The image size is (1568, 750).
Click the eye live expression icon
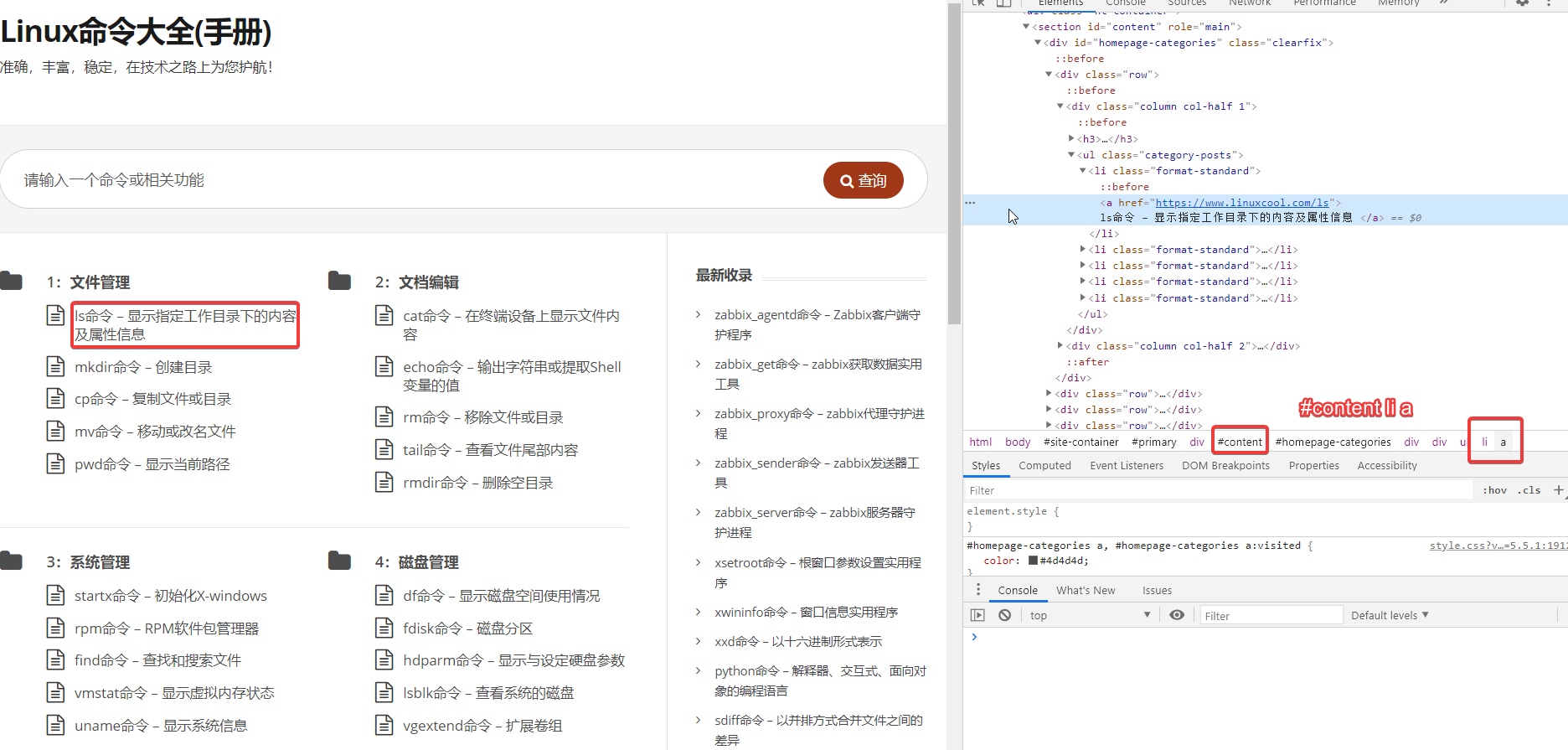pos(1177,615)
